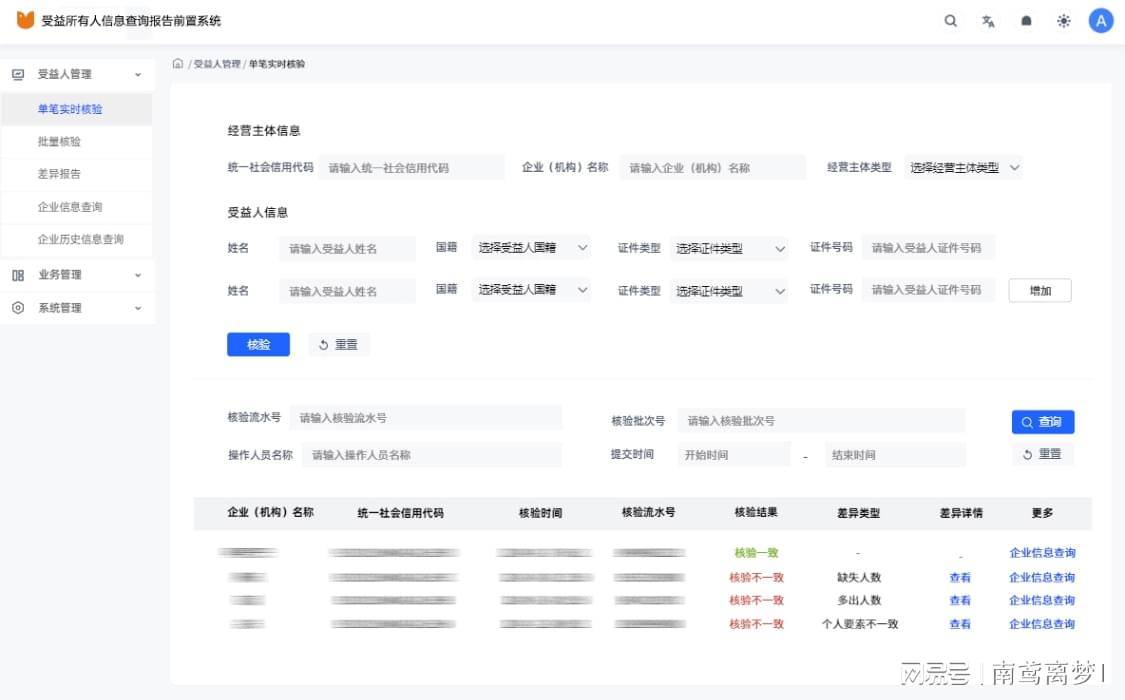1125x700 pixels.
Task: Open the language translation icon
Action: tap(988, 21)
